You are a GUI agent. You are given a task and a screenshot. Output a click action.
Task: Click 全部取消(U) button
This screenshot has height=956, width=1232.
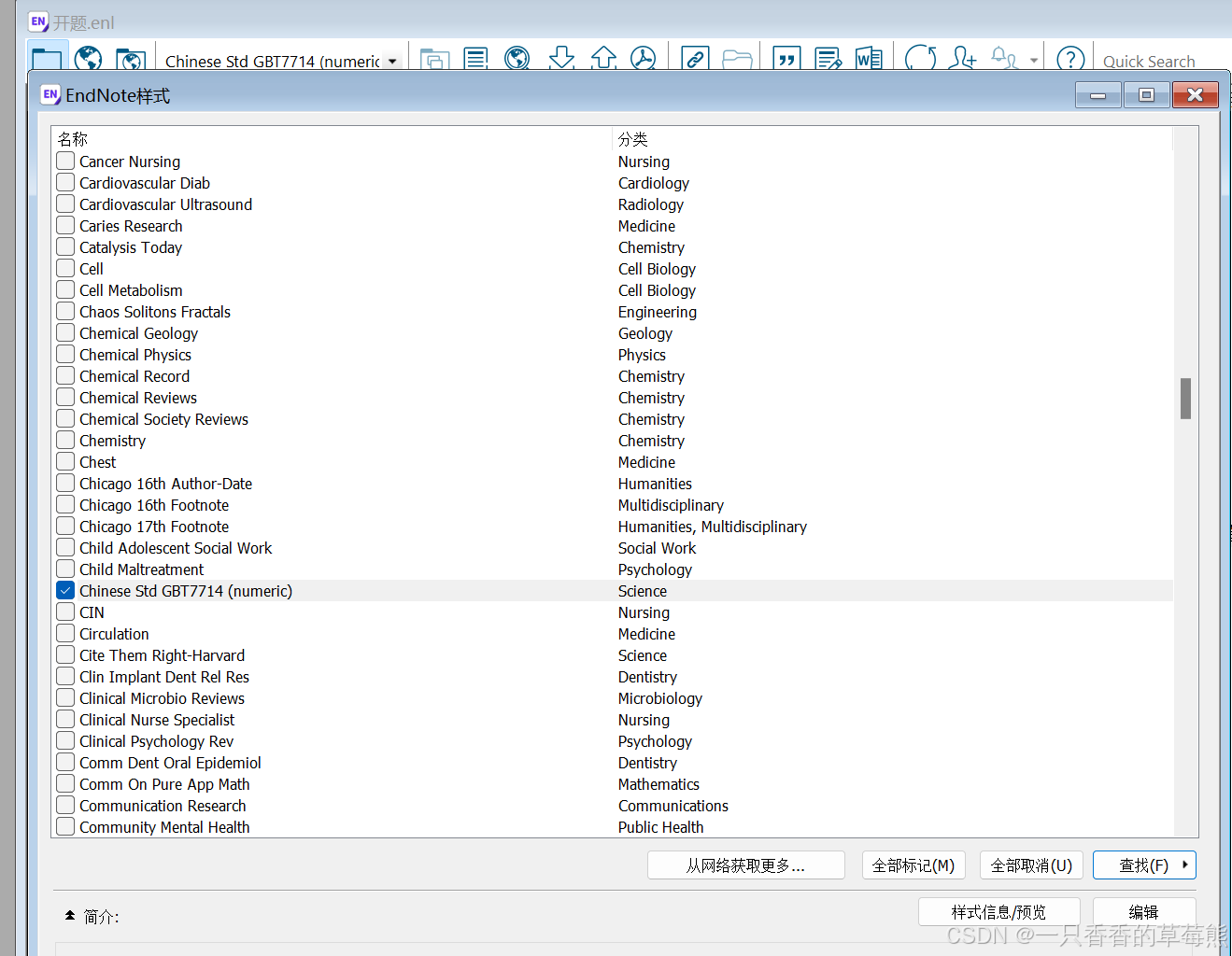pyautogui.click(x=1031, y=865)
